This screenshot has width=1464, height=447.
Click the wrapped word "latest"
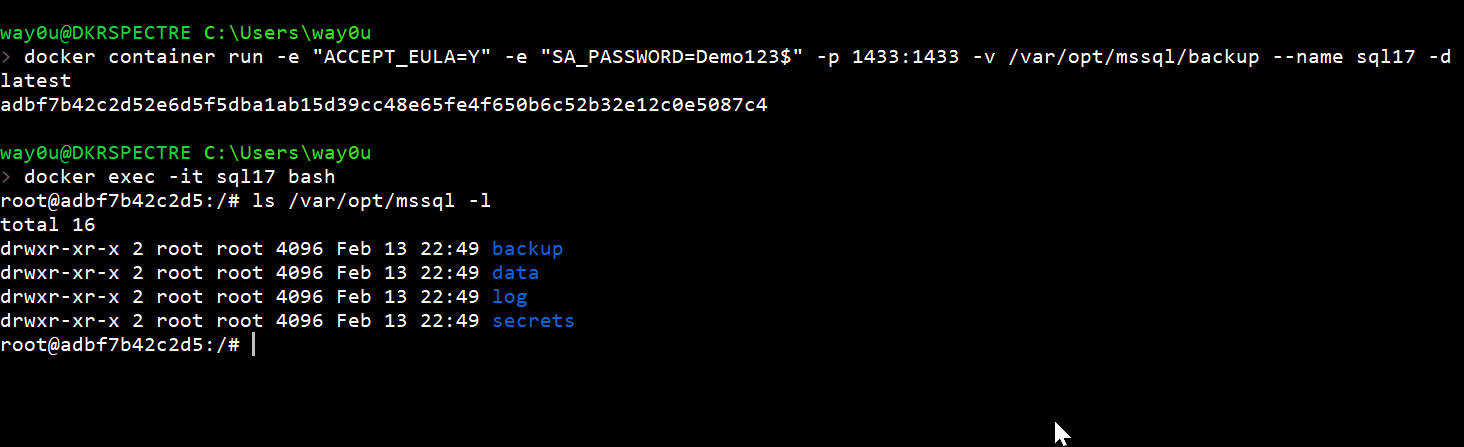click(x=36, y=80)
